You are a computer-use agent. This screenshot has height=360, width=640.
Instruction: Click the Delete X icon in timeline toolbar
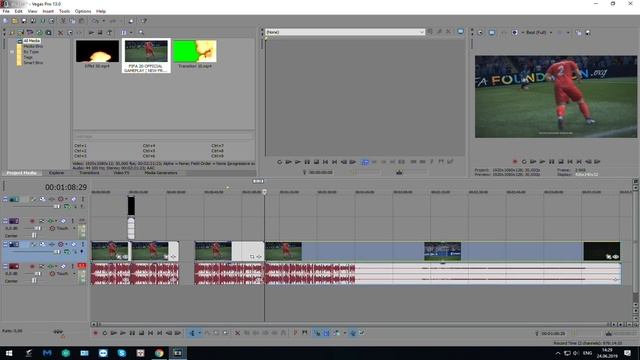(237, 333)
